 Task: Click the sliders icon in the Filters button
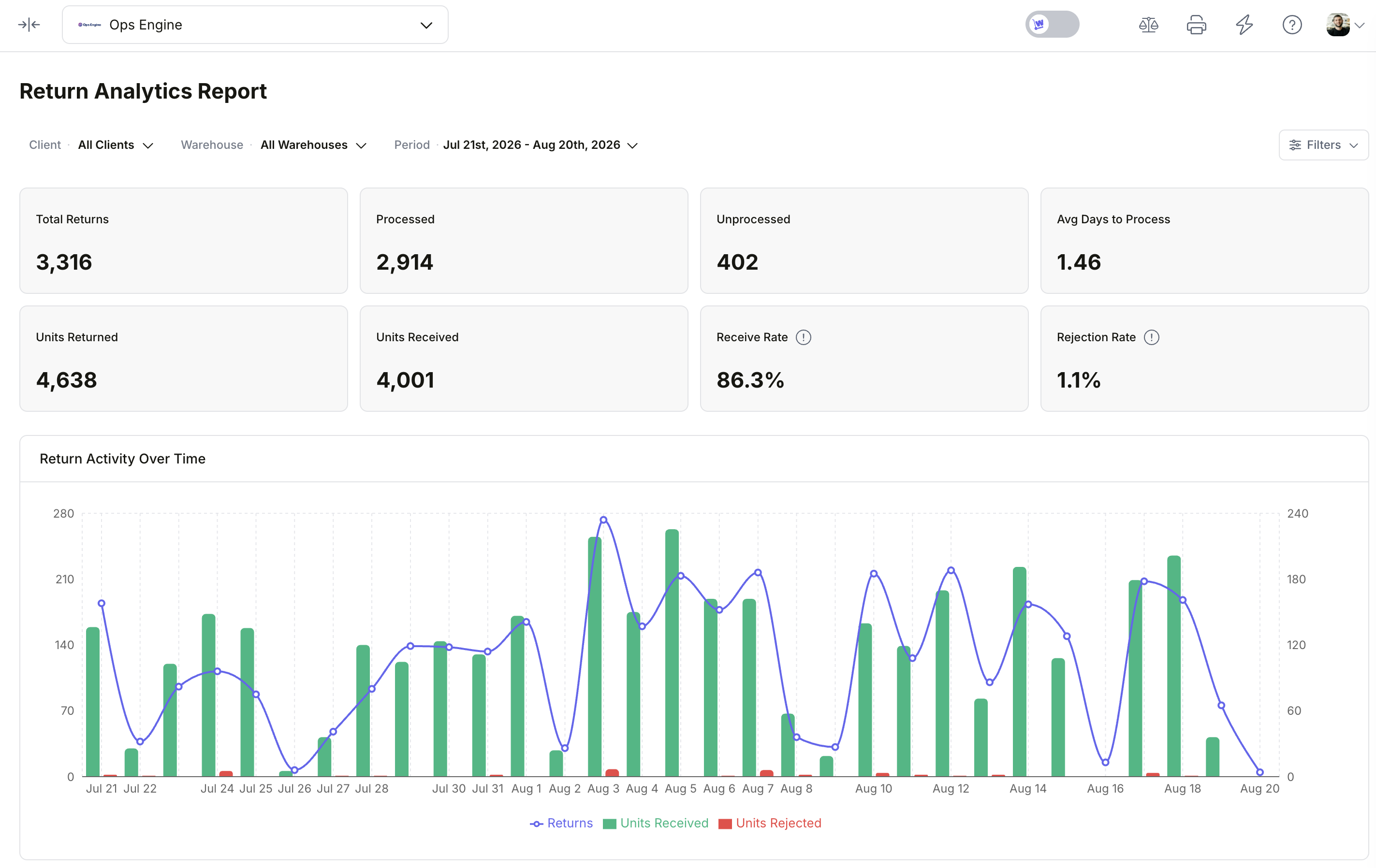coord(1295,145)
